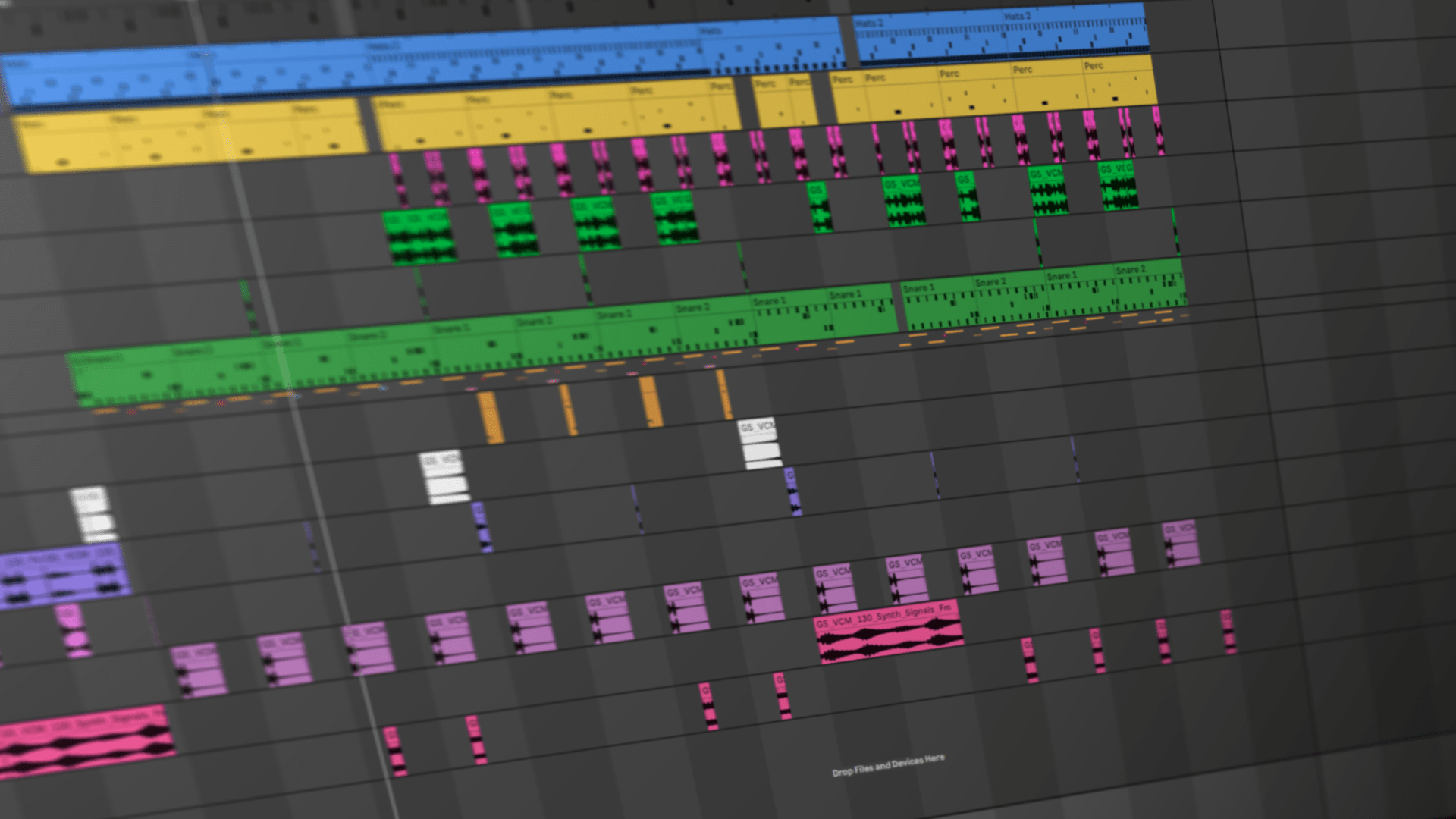The height and width of the screenshot is (819, 1456).
Task: Select the first orange clip
Action: [x=490, y=416]
